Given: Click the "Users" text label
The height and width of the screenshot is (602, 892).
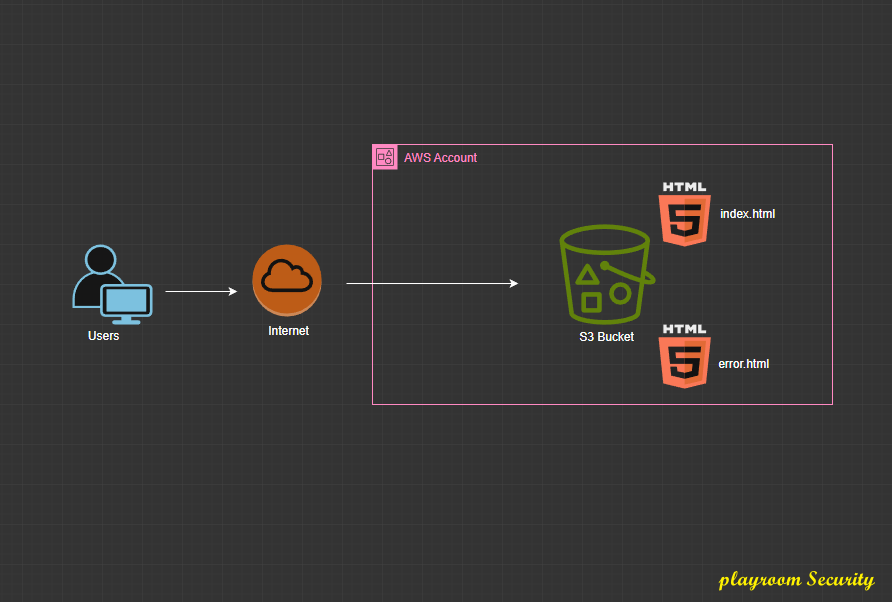Looking at the screenshot, I should 103,336.
